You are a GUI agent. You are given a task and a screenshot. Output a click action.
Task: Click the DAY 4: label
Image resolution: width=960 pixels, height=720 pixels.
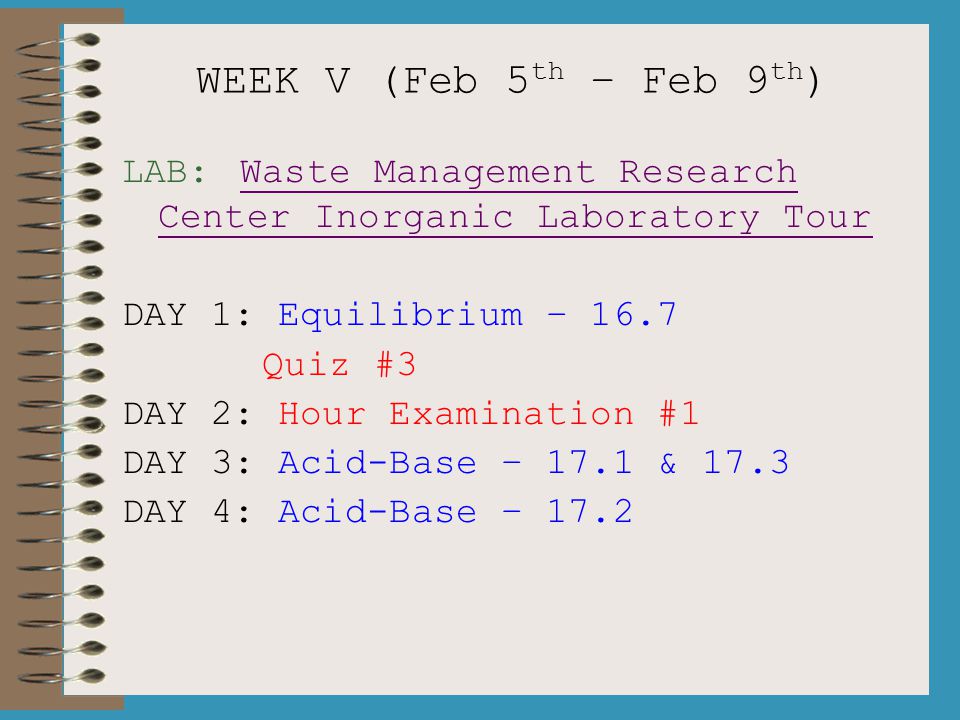(x=187, y=512)
